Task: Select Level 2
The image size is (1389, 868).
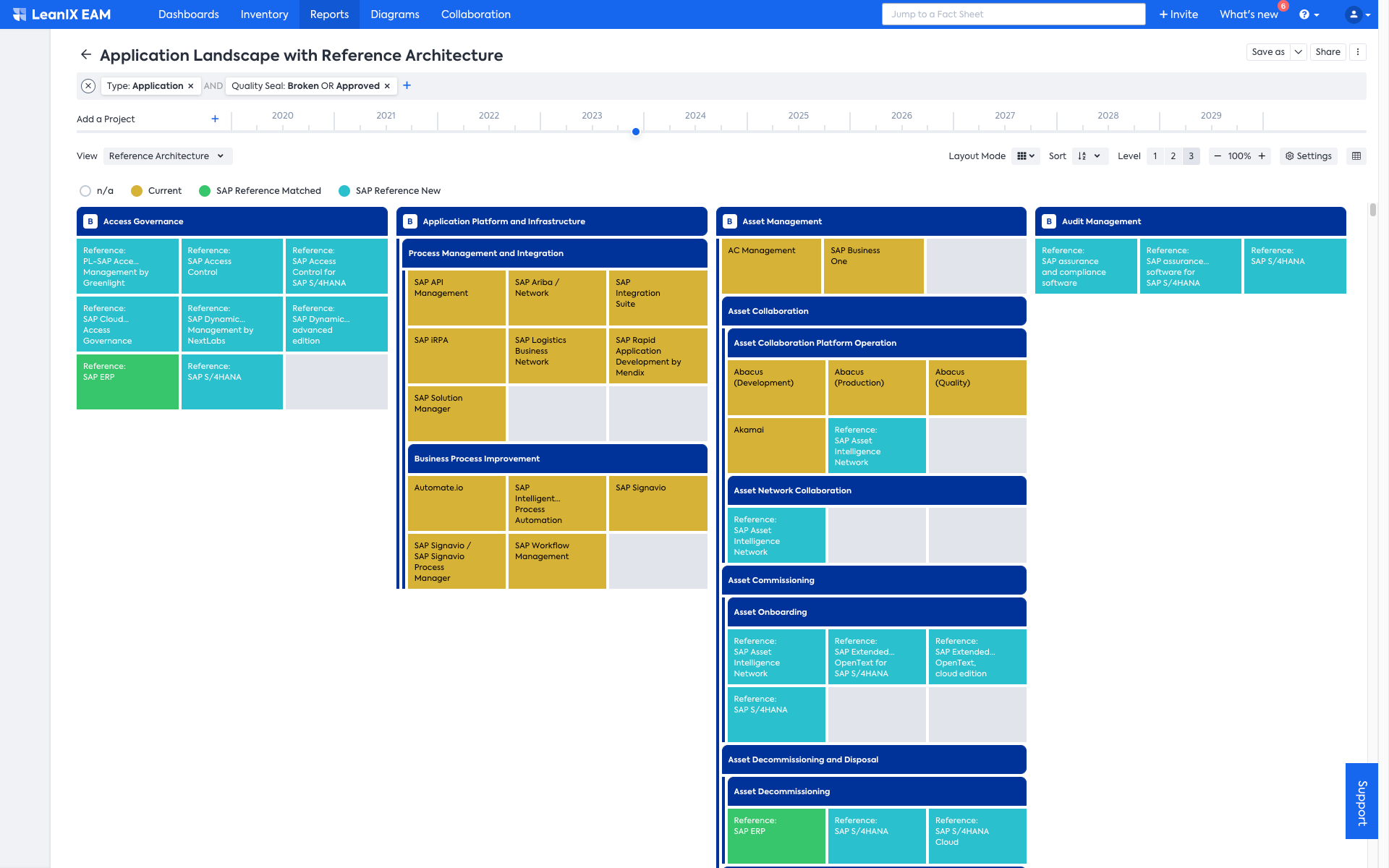Action: pos(1173,156)
